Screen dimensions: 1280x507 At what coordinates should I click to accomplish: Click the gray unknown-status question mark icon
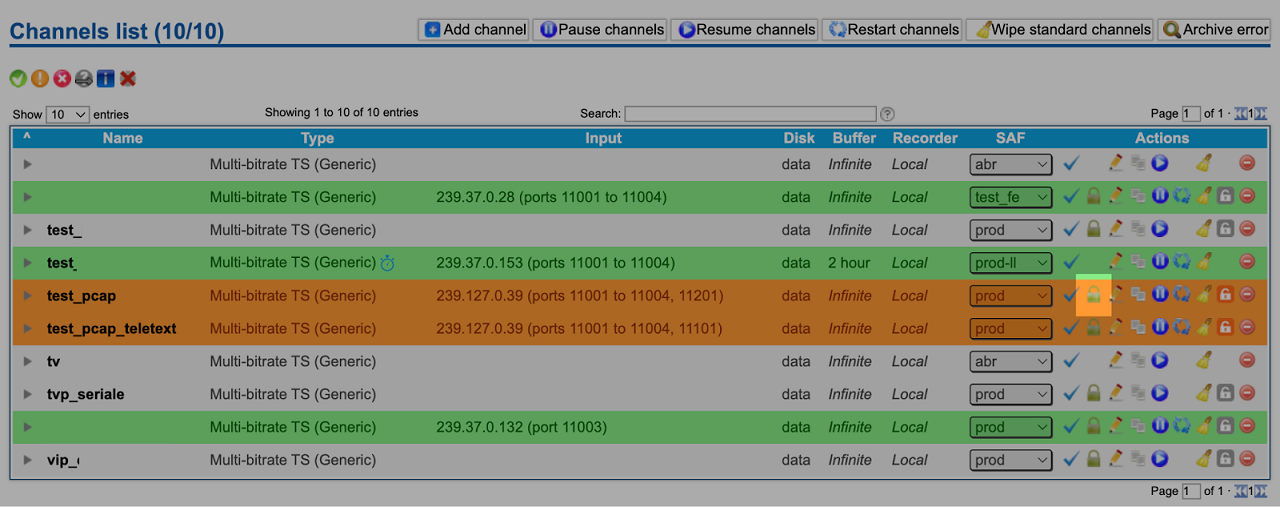(x=84, y=79)
